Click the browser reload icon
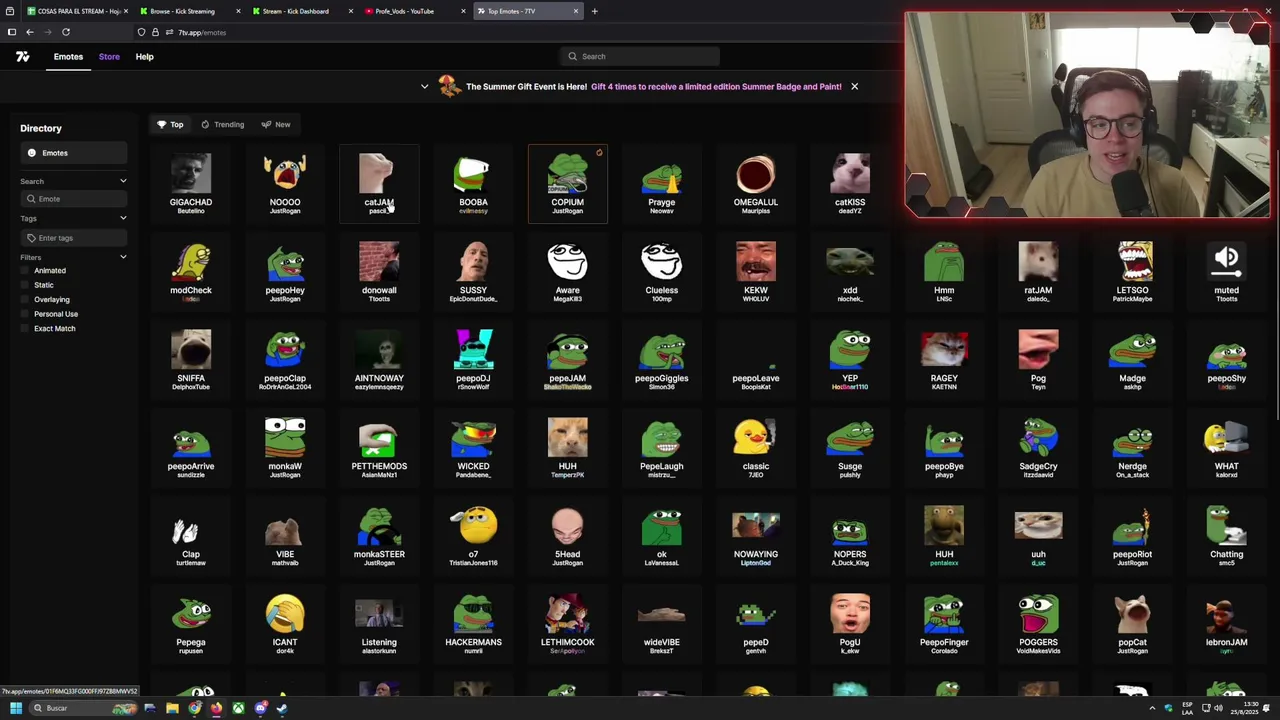 (66, 32)
